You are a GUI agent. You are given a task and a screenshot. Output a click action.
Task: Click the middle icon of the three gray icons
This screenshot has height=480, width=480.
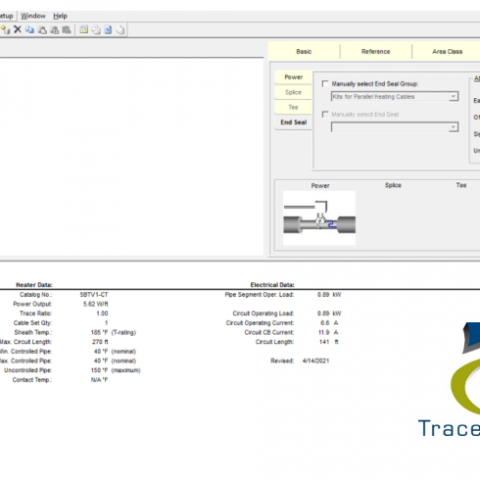[54, 30]
